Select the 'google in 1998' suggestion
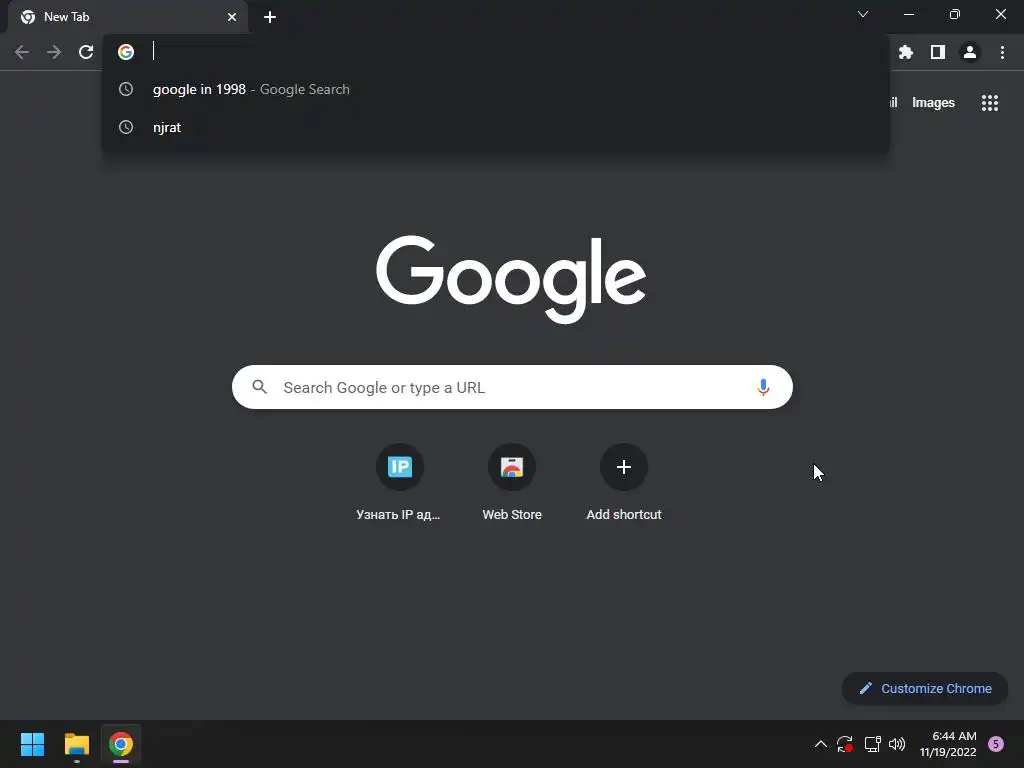 [x=496, y=89]
